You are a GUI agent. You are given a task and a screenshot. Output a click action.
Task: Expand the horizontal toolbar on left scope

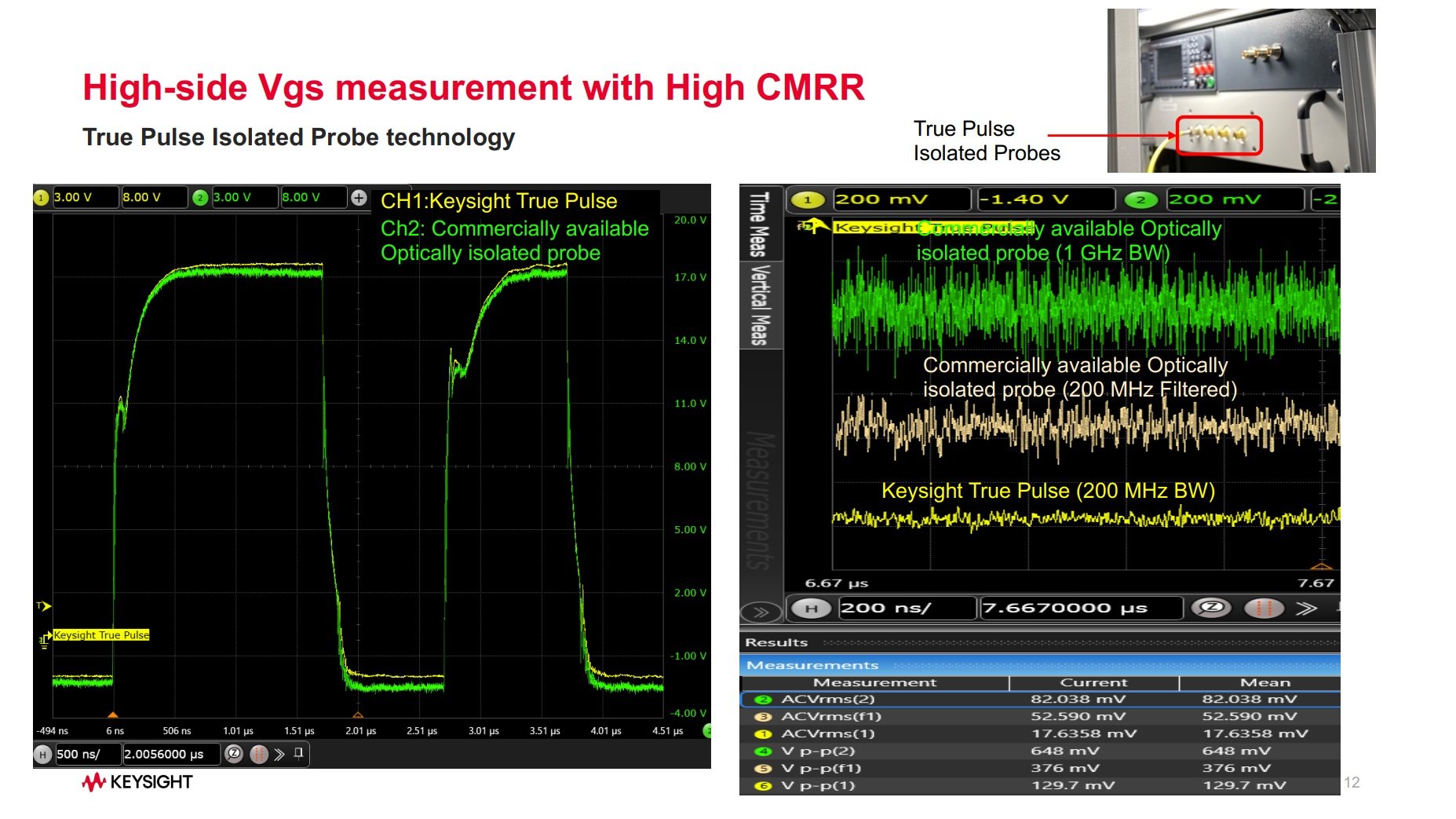279,755
